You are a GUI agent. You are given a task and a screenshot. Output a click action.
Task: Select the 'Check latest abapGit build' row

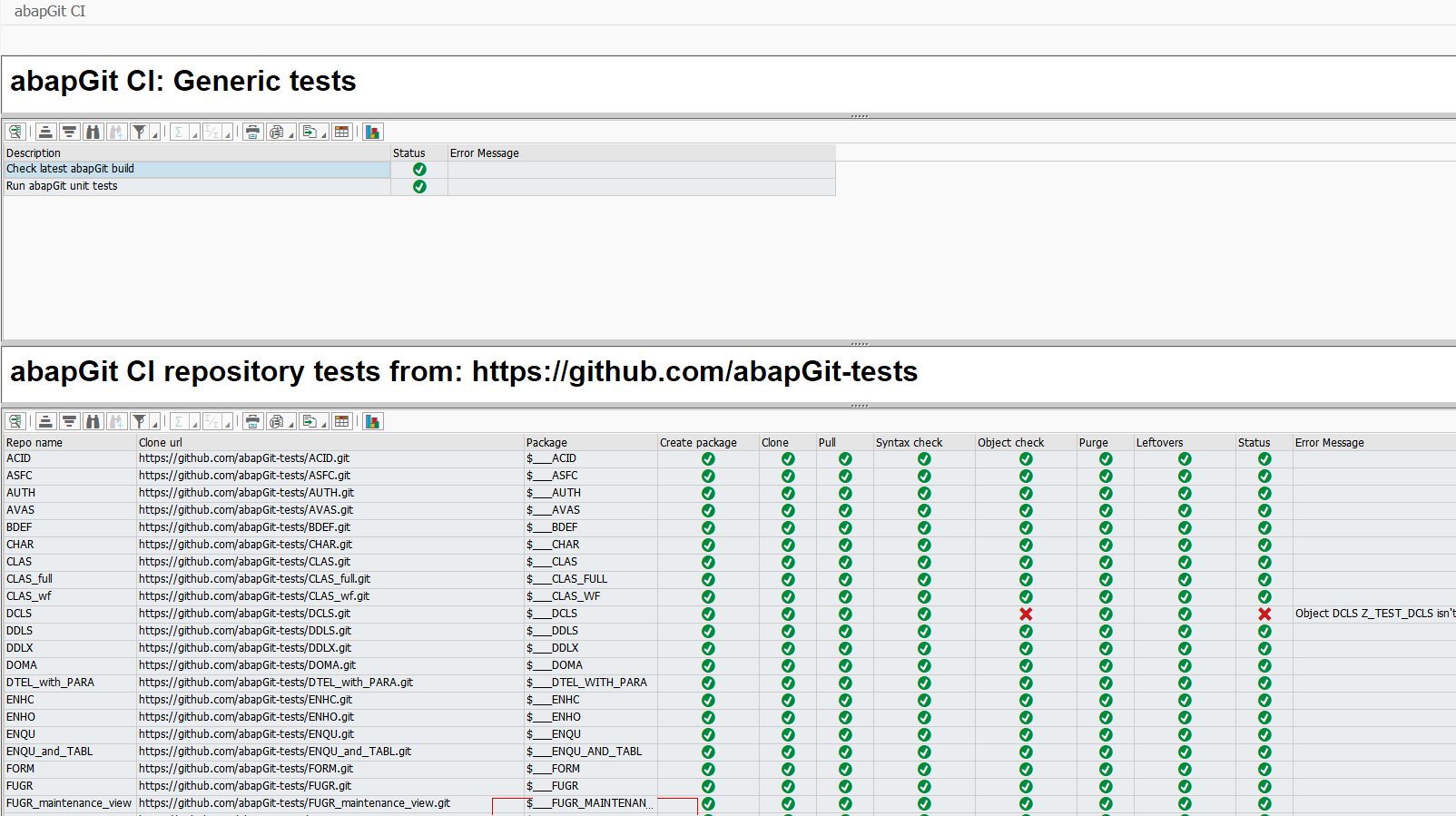pyautogui.click(x=419, y=170)
